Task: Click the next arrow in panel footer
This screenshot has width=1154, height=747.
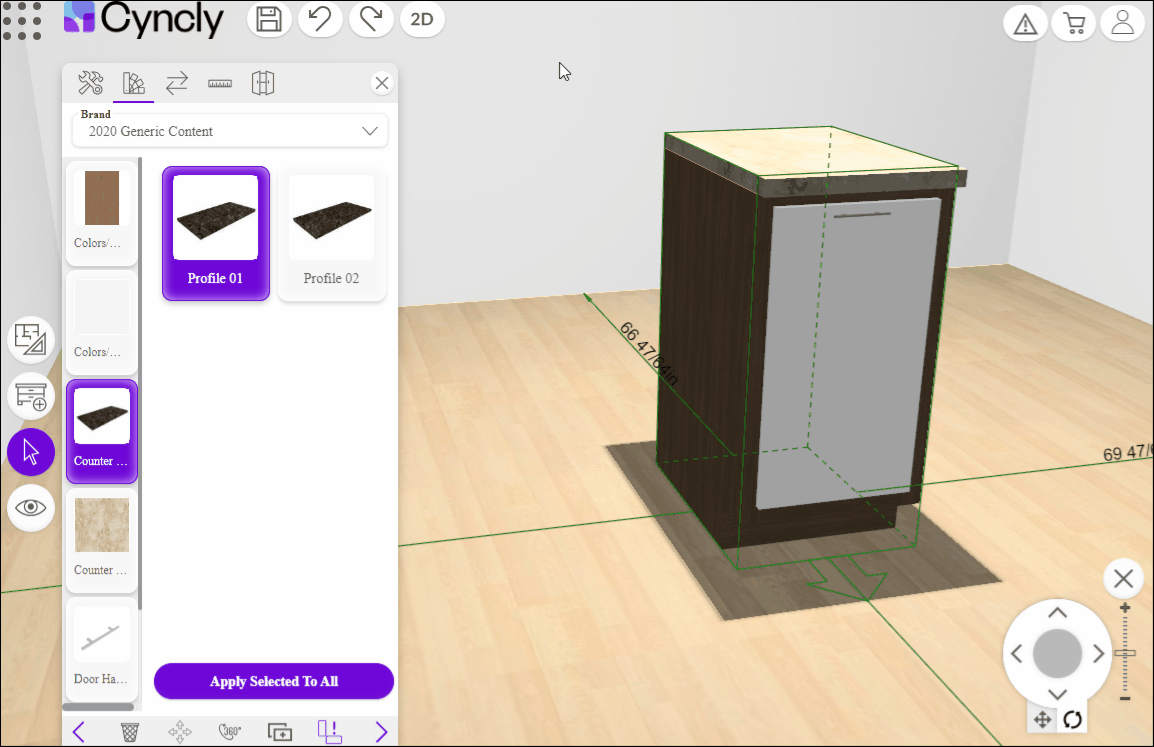Action: pyautogui.click(x=381, y=732)
